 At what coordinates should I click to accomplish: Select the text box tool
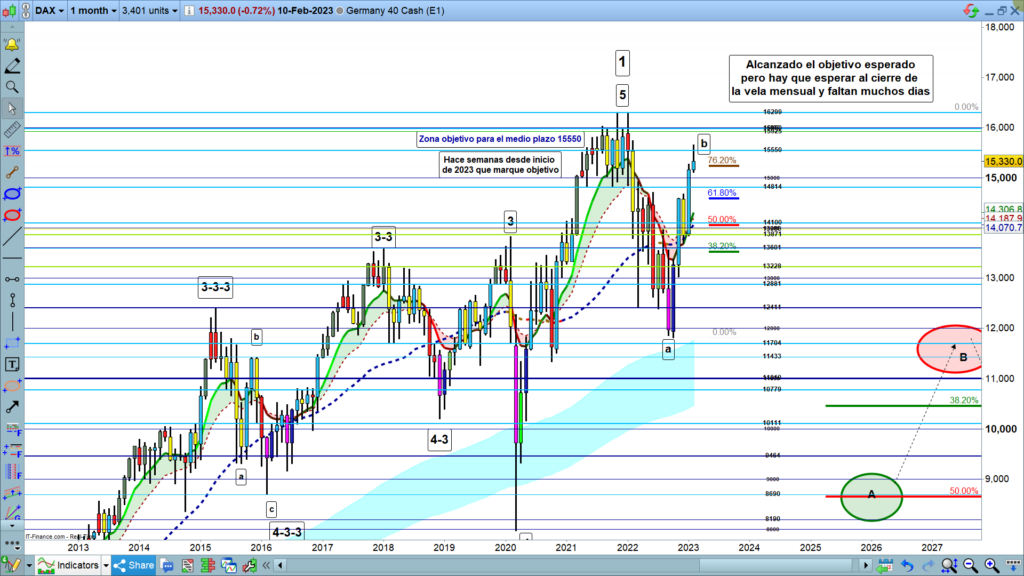pyautogui.click(x=12, y=364)
